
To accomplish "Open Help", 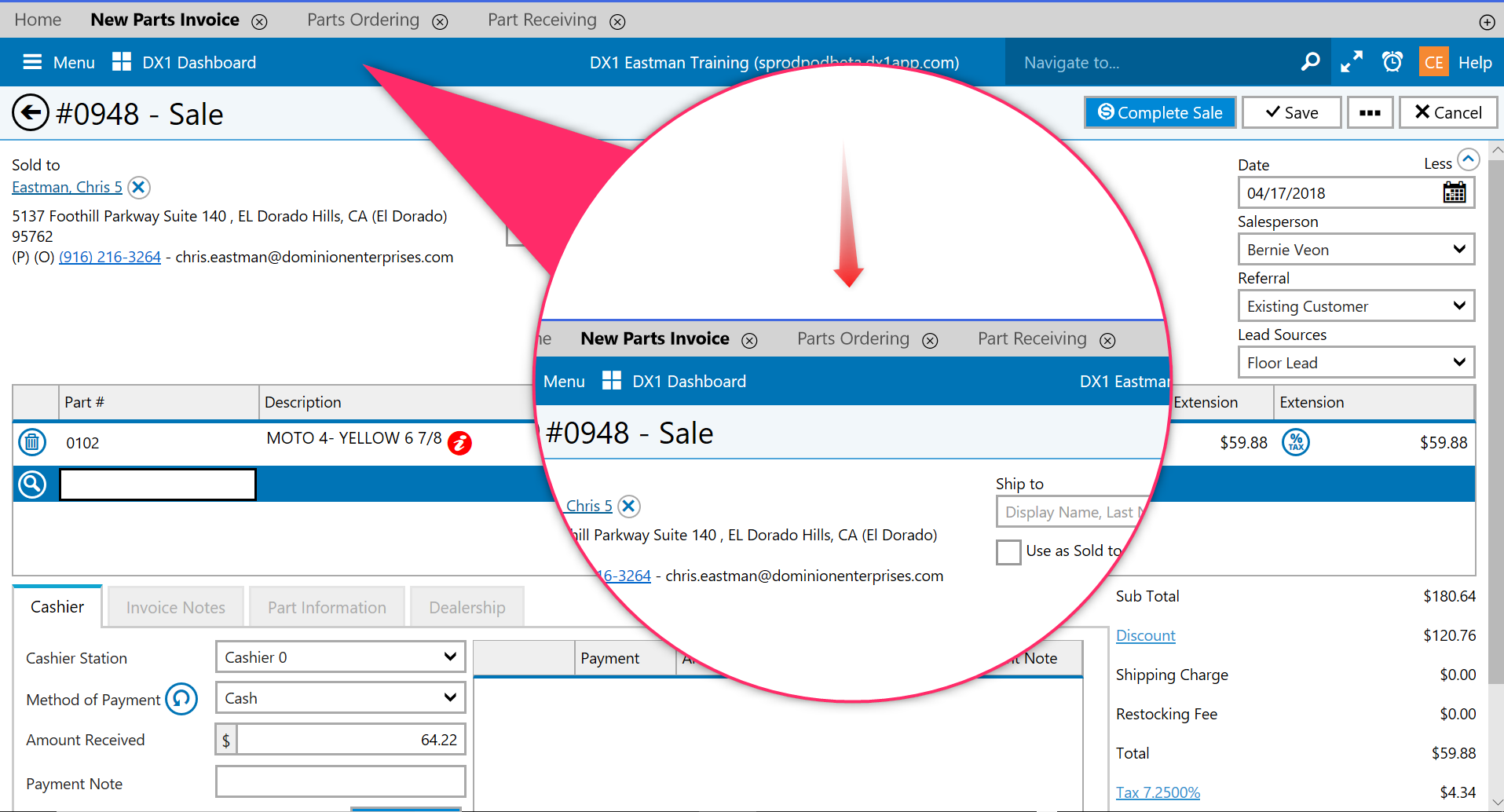I will pyautogui.click(x=1475, y=62).
